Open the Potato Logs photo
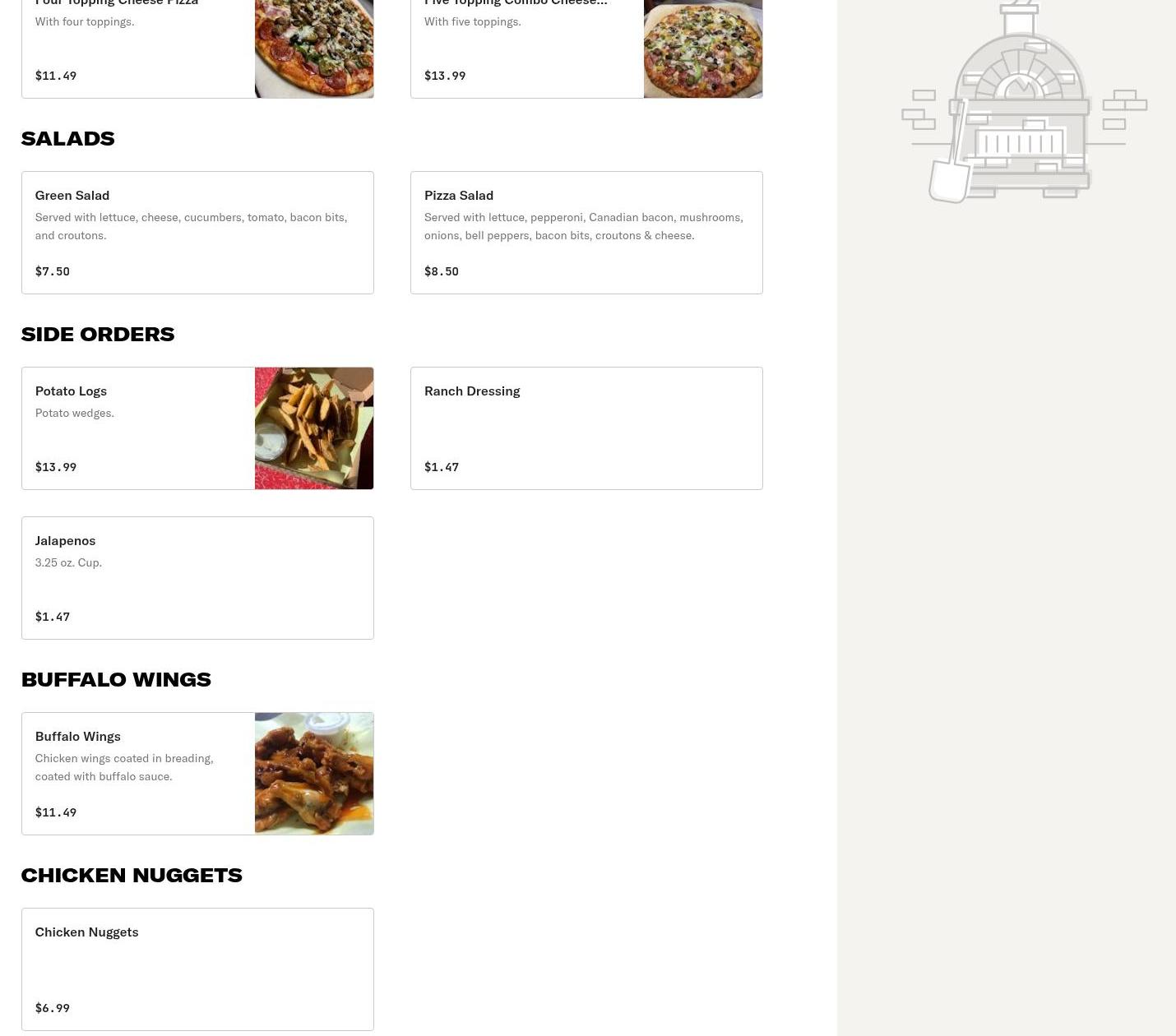This screenshot has height=1036, width=1176. (314, 428)
